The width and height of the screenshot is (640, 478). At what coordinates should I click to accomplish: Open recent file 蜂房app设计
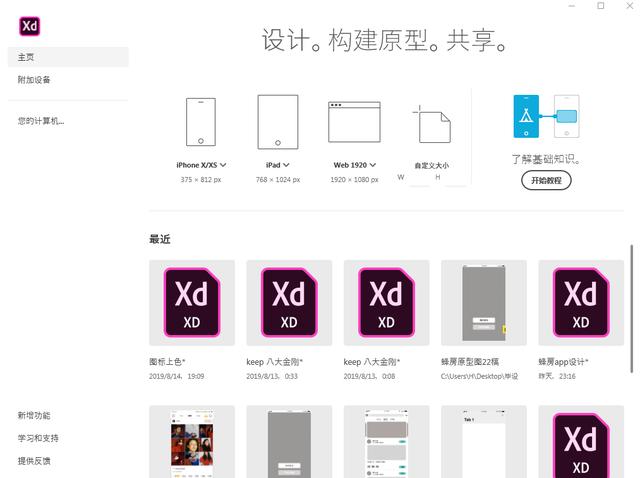(581, 303)
